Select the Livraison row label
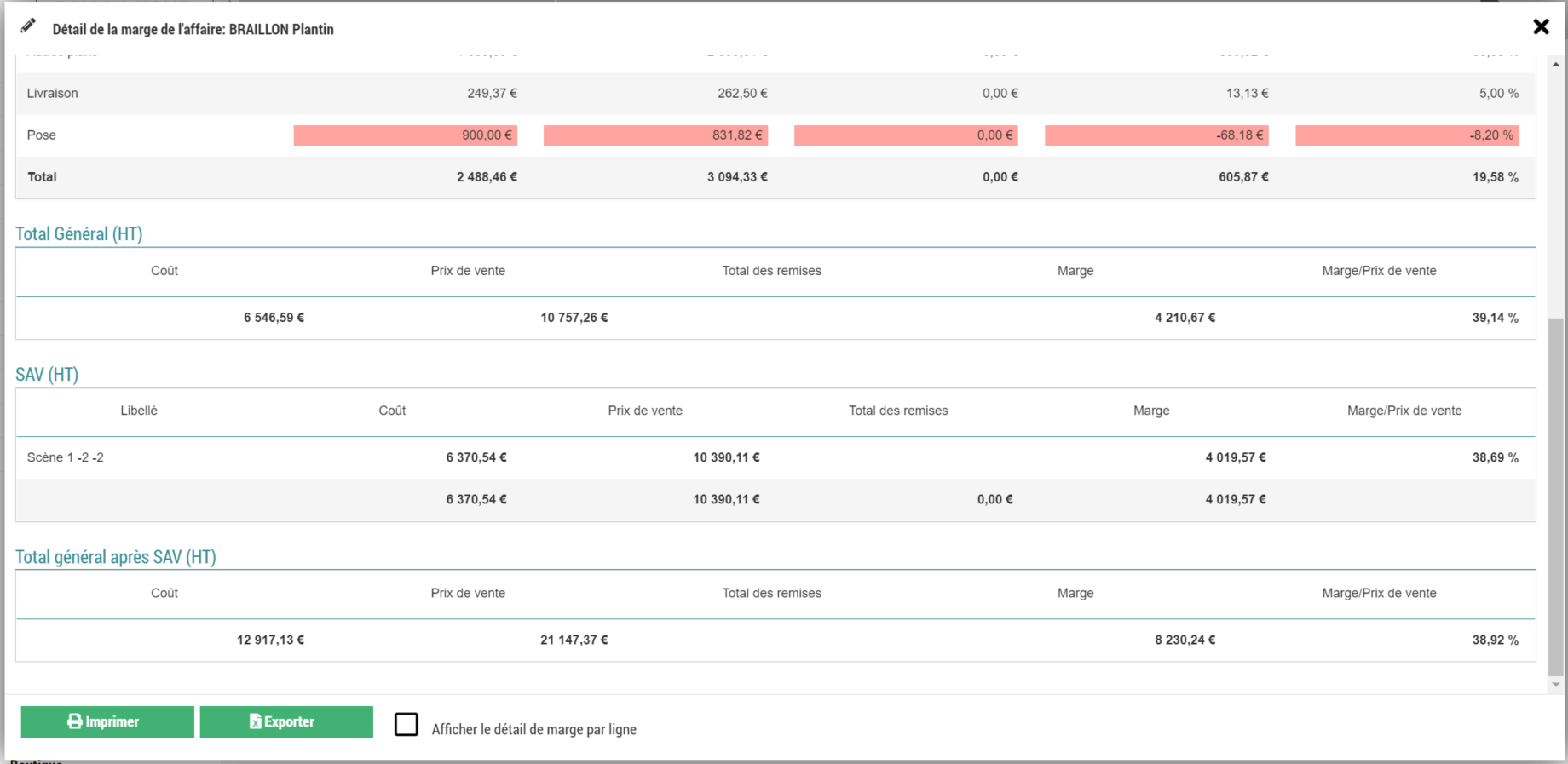Image resolution: width=1568 pixels, height=764 pixels. coord(53,94)
